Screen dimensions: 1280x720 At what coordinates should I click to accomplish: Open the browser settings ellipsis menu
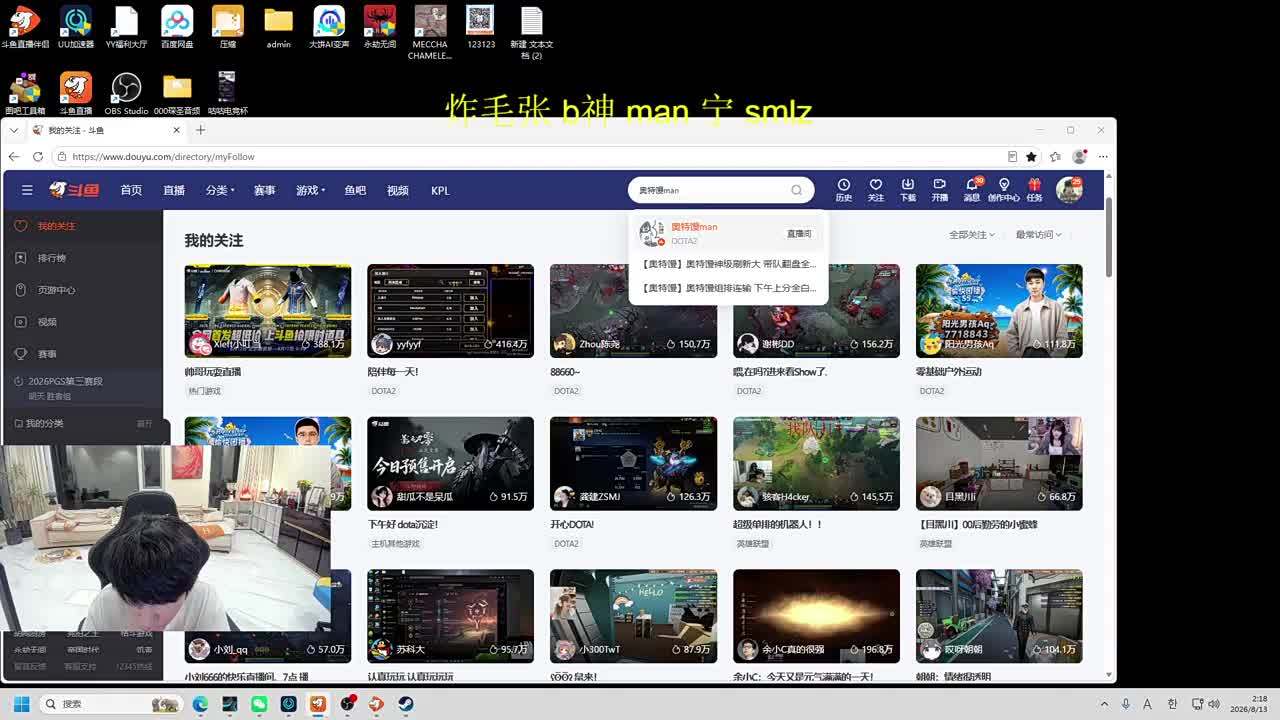(x=1103, y=157)
